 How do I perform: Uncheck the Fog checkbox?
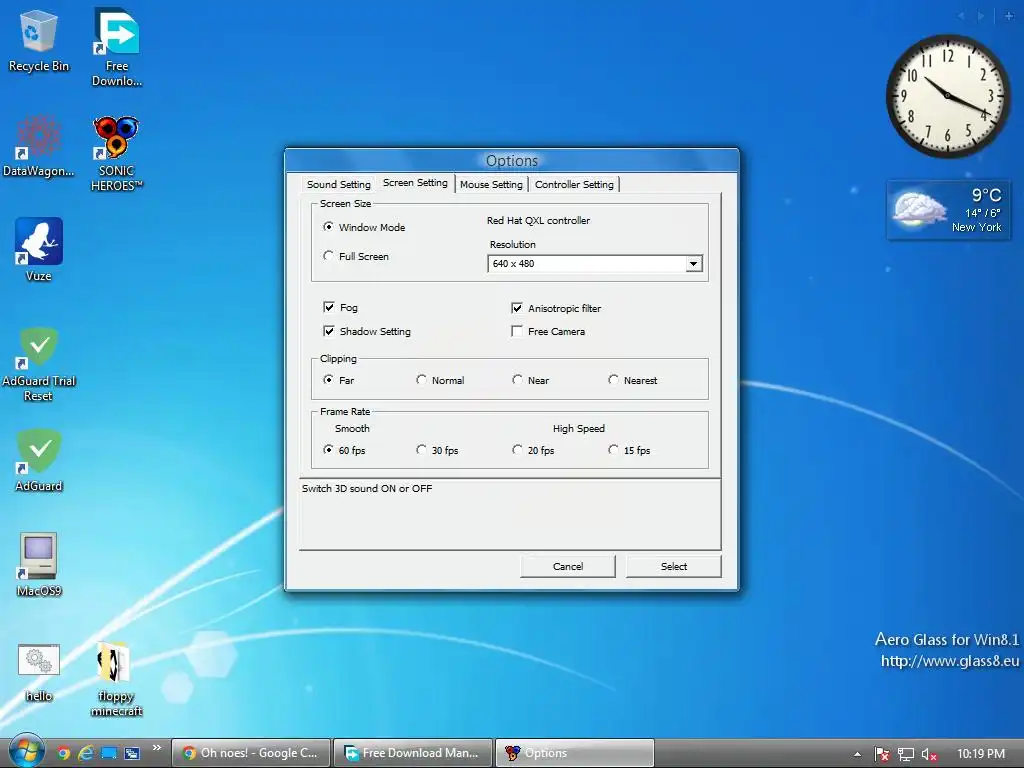[x=329, y=307]
